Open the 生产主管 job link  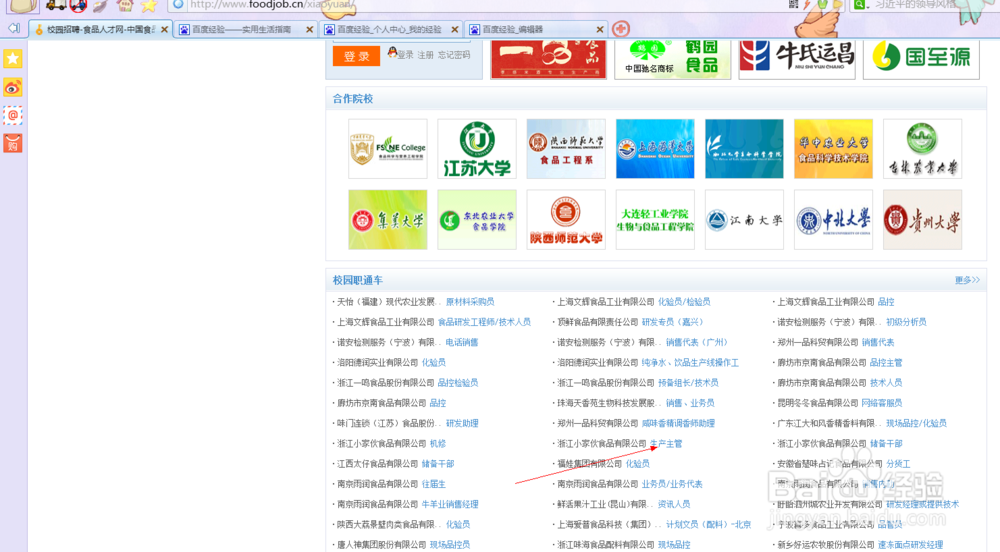666,443
